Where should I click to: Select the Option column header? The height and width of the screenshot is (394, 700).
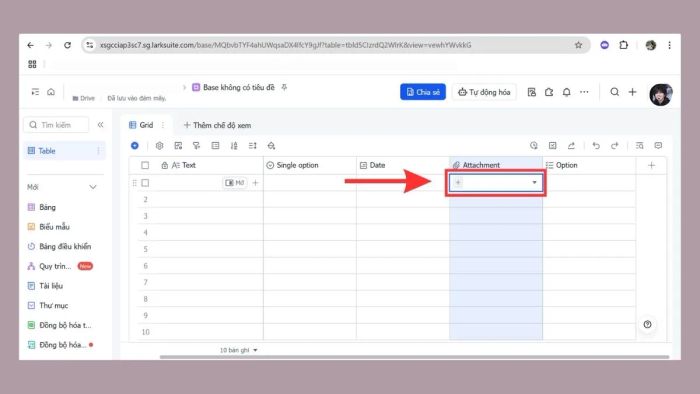coord(589,165)
